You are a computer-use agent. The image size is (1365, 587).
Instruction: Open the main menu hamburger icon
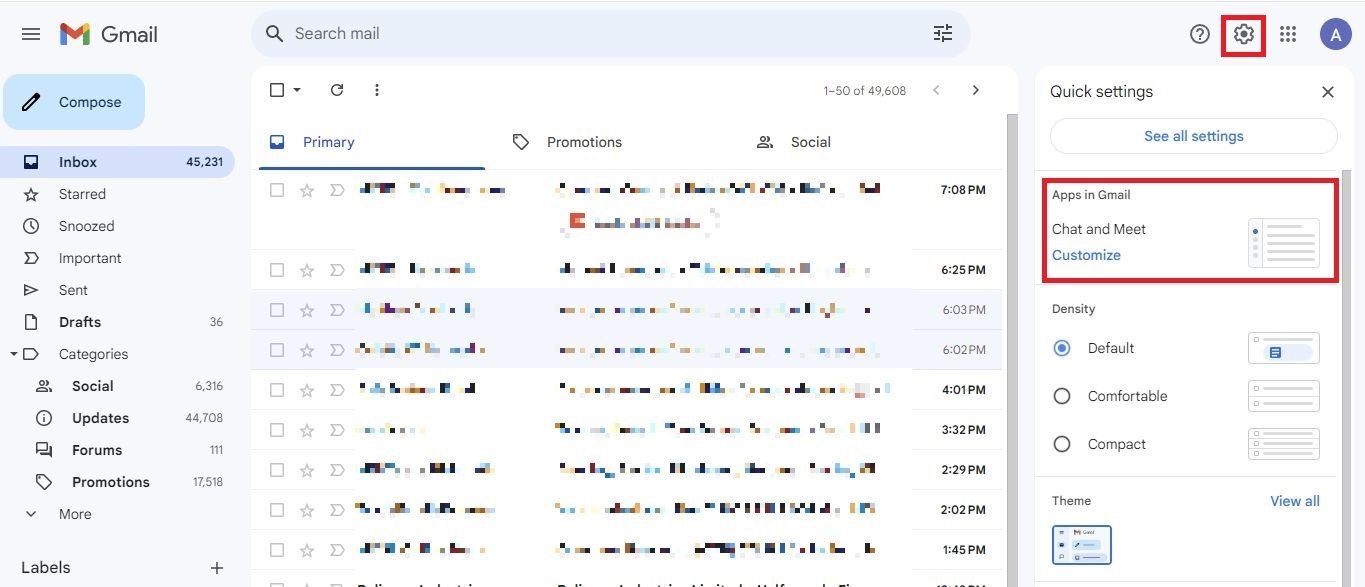click(31, 34)
